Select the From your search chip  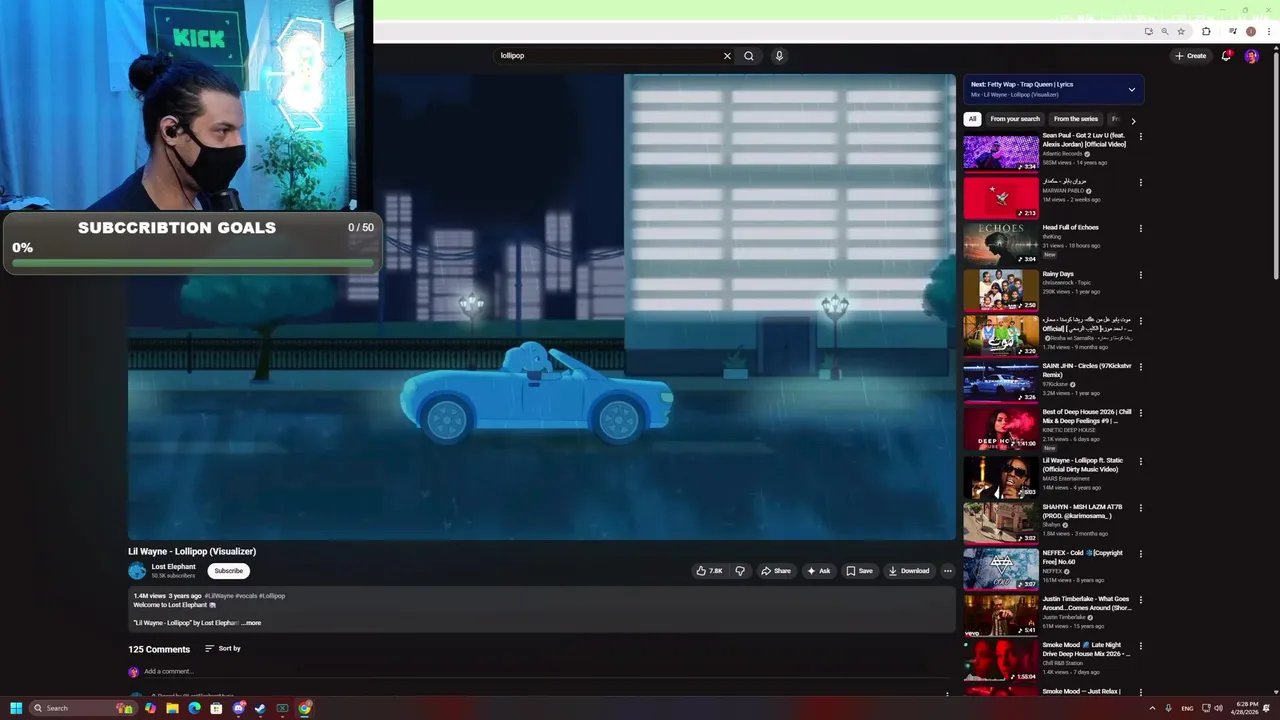1015,119
